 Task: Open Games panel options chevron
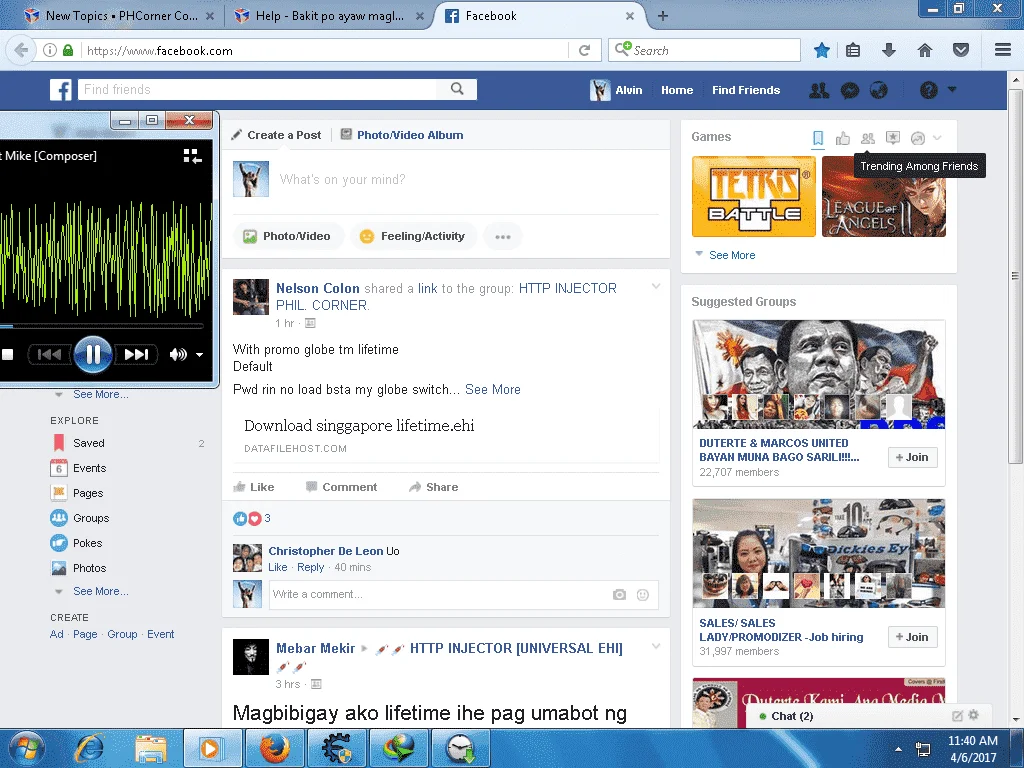tap(937, 138)
